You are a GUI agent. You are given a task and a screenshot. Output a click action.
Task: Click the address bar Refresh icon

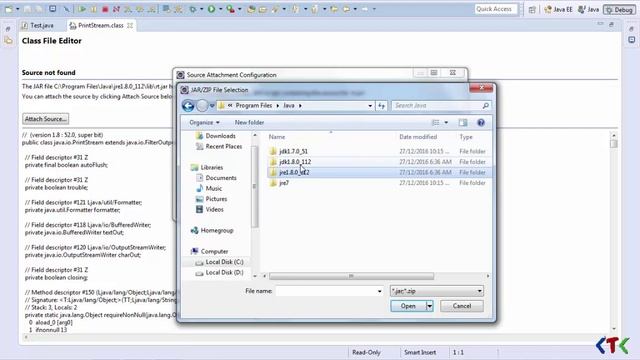click(381, 106)
